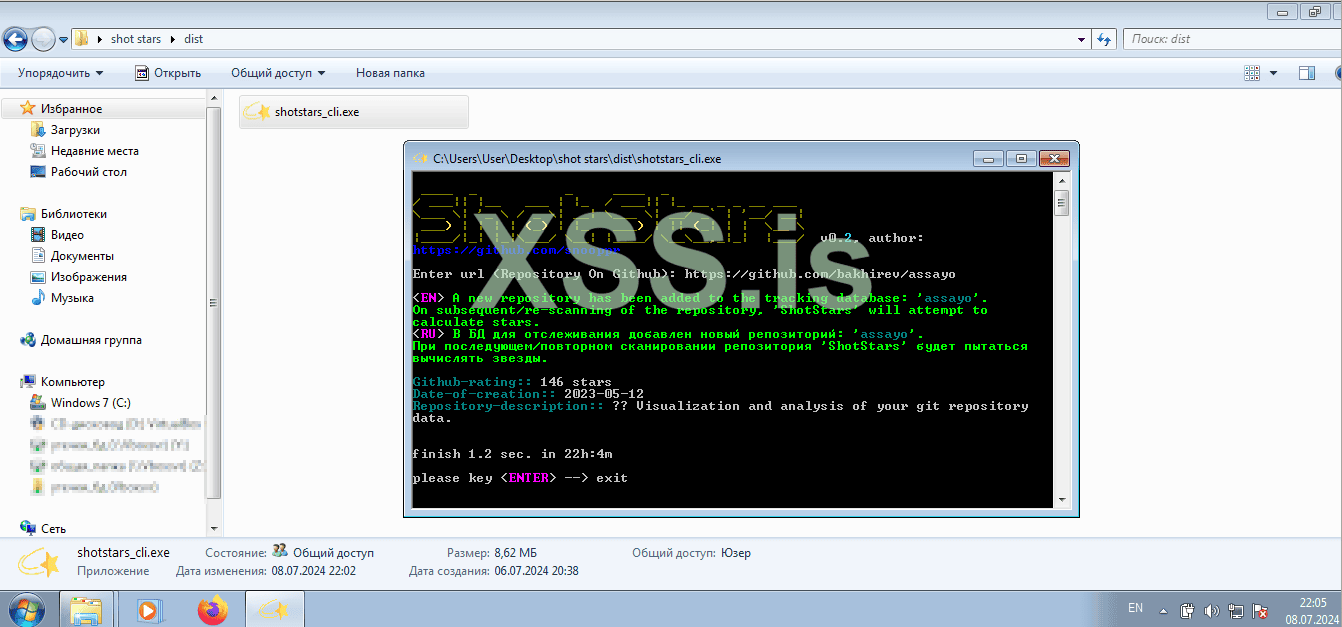Open the recent locations dropdown arrow
This screenshot has width=1342, height=627.
tap(63, 40)
